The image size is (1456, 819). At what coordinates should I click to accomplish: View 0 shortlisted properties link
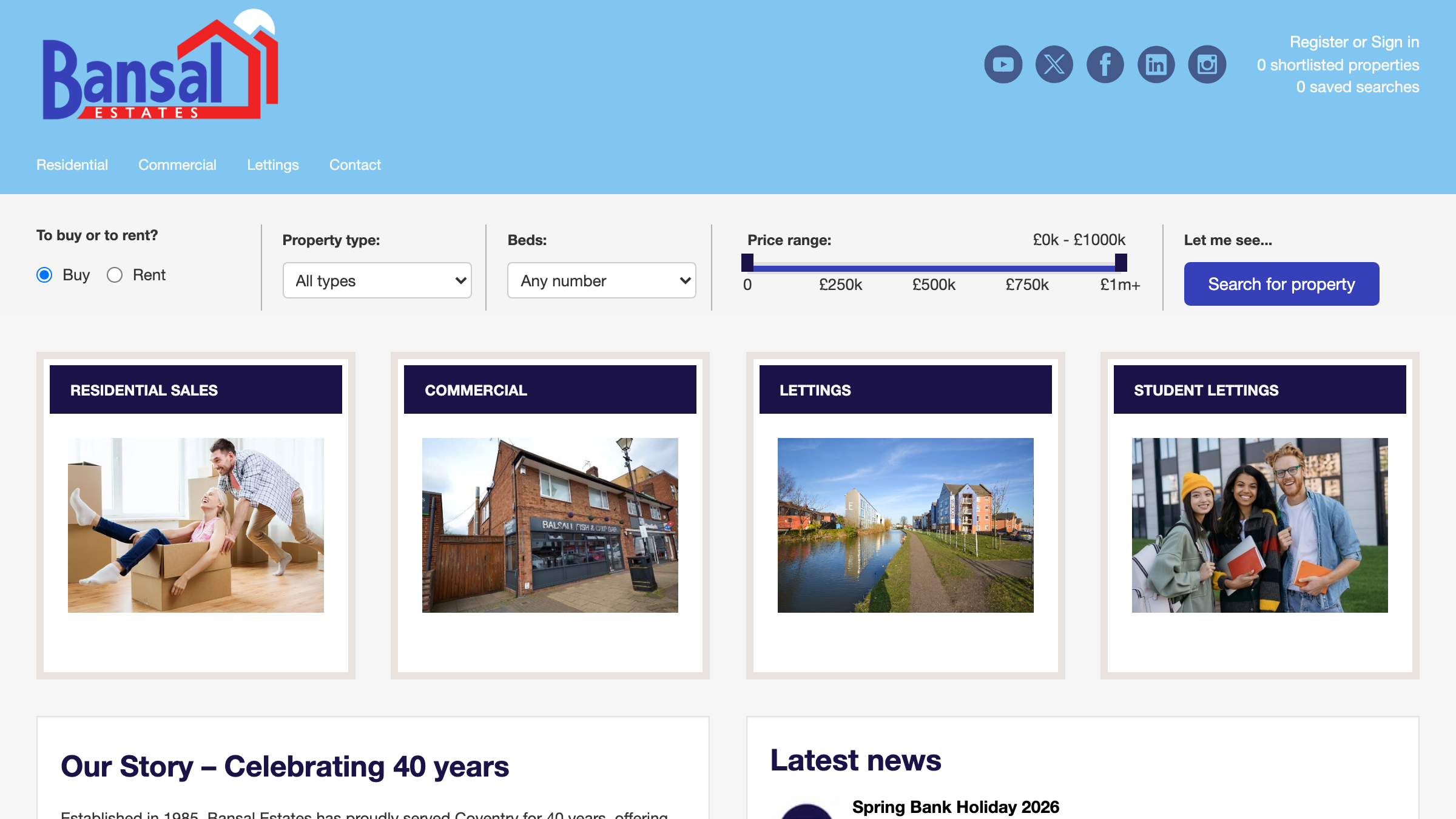point(1338,65)
